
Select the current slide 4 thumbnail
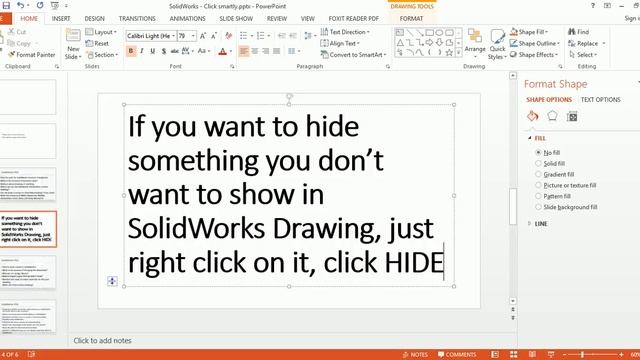click(28, 229)
